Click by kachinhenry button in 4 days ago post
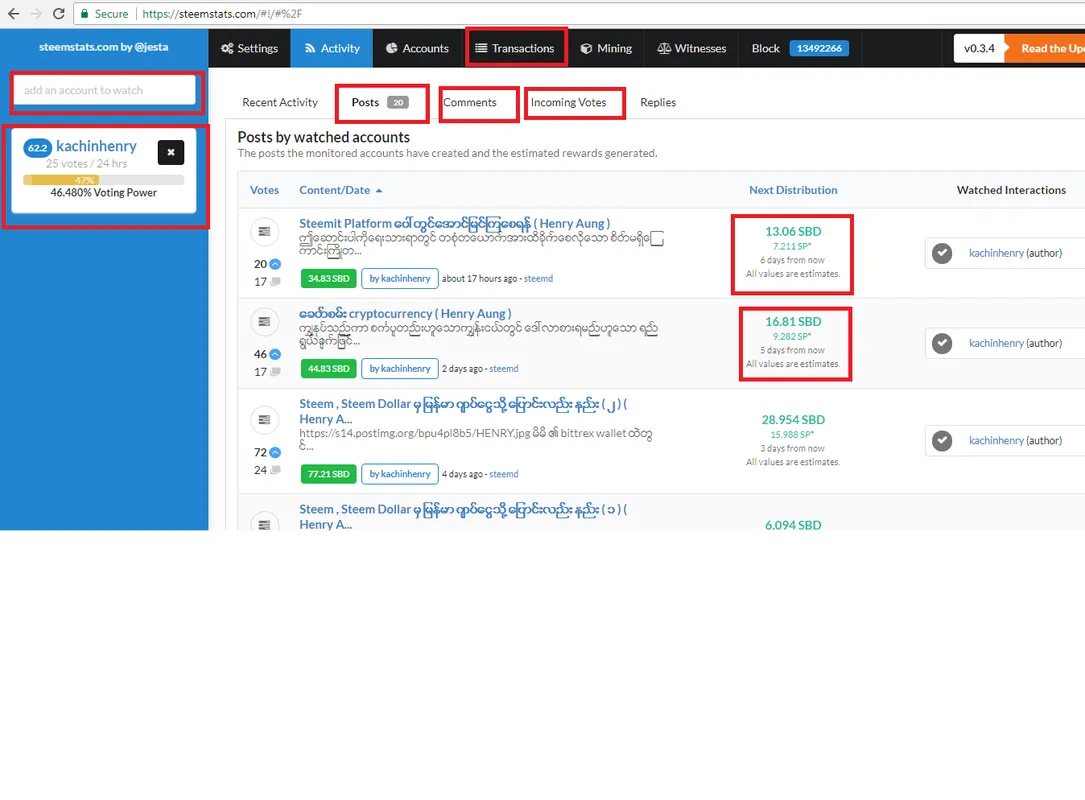This screenshot has width=1085, height=800. tap(400, 474)
